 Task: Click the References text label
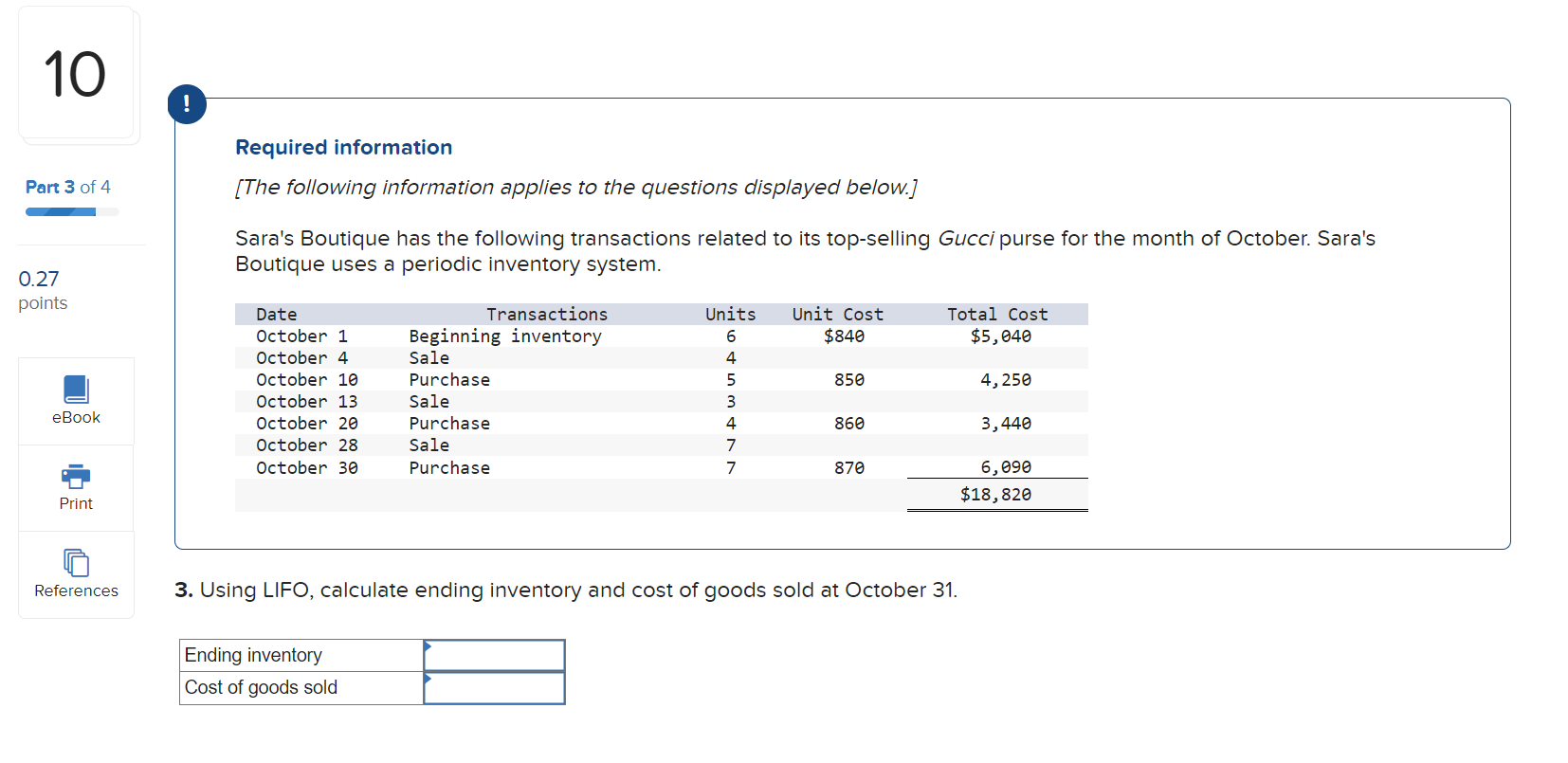pyautogui.click(x=76, y=590)
